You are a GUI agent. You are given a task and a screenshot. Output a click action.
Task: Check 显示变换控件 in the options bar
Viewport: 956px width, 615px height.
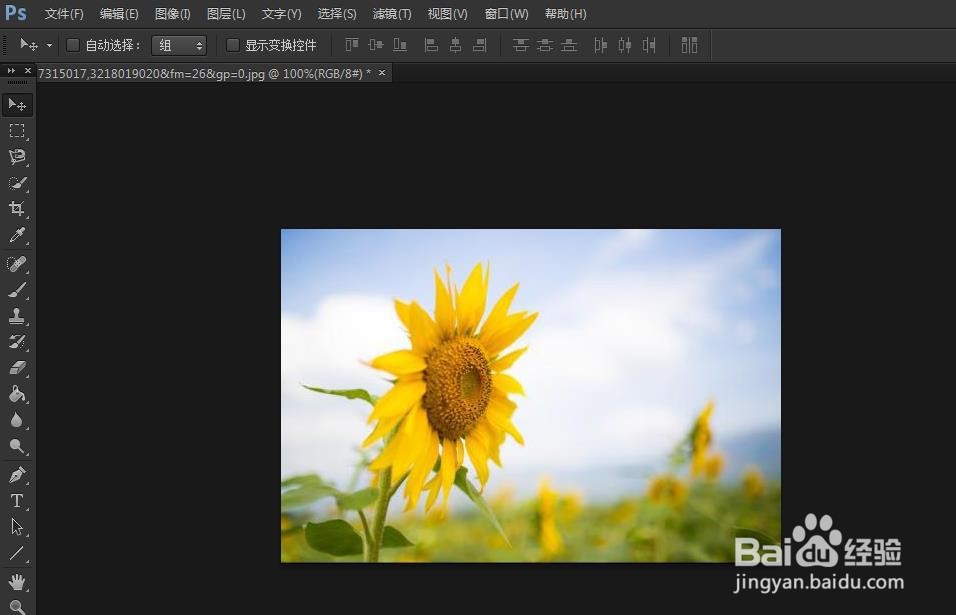click(233, 45)
